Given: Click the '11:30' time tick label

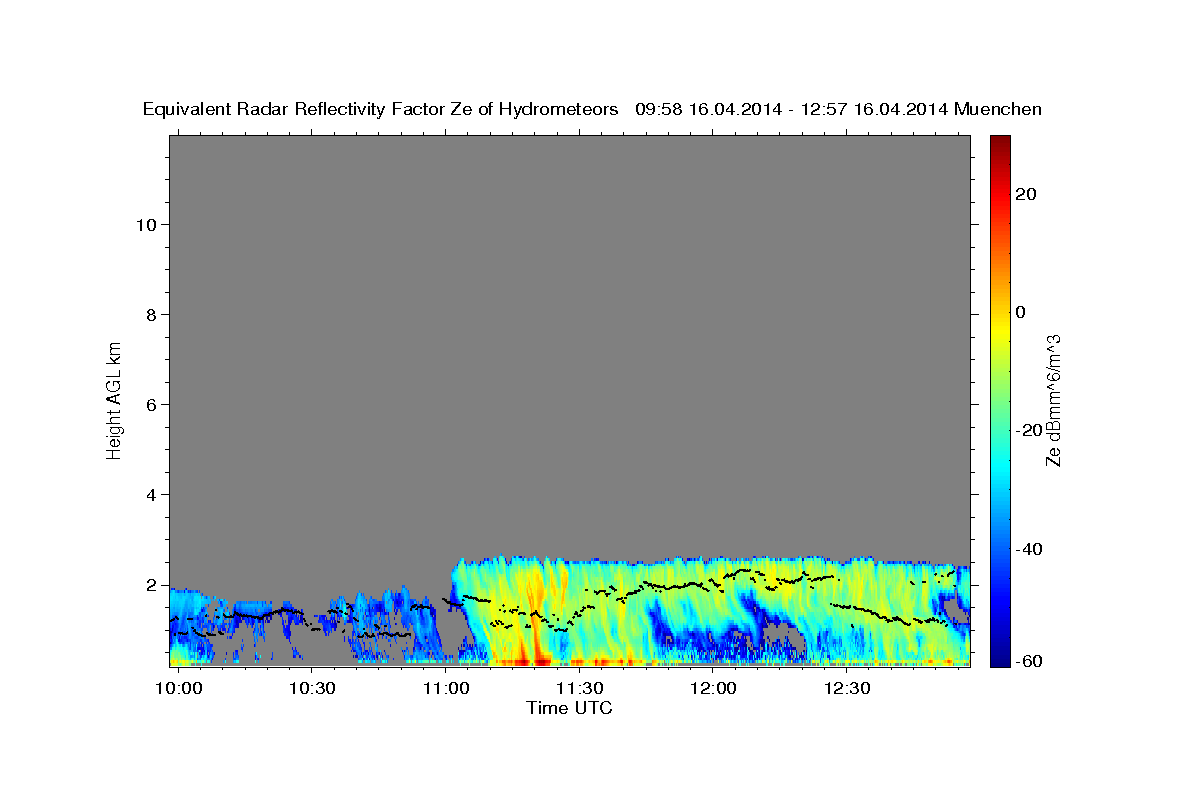Looking at the screenshot, I should (579, 689).
